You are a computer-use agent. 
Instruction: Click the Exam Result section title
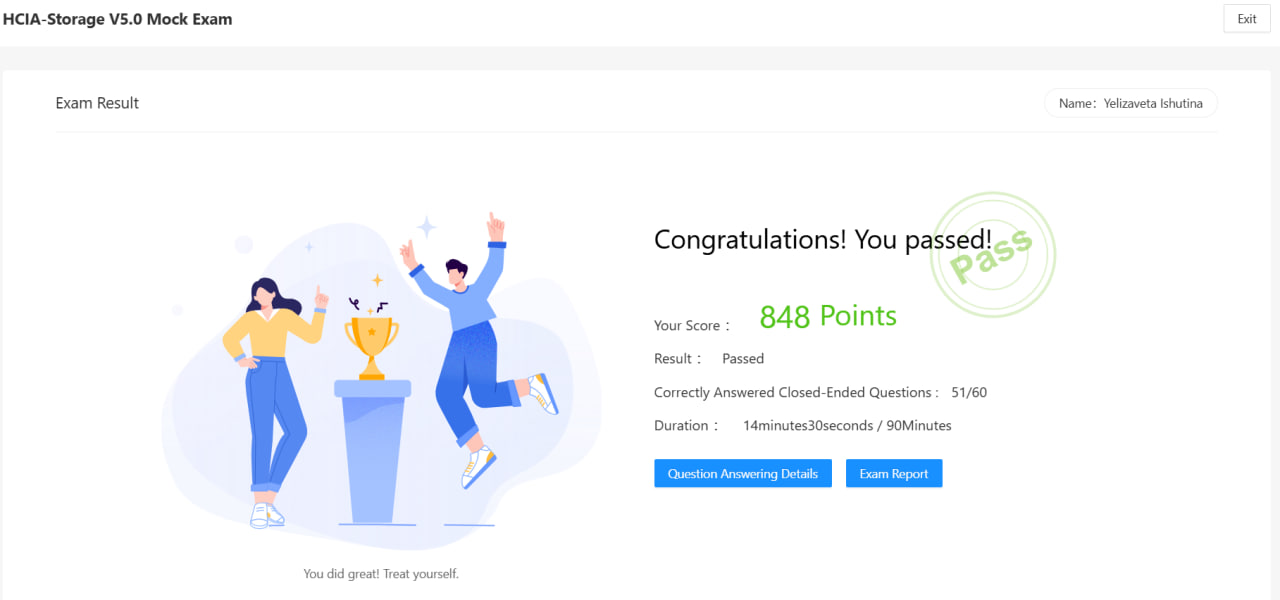(x=97, y=103)
